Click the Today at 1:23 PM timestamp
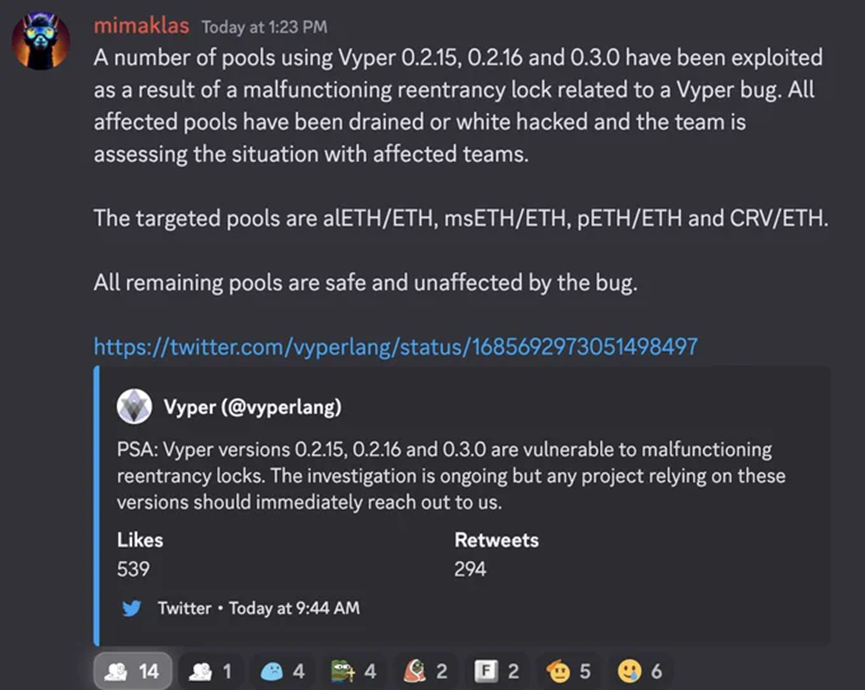Viewport: 865px width, 690px height. point(264,27)
